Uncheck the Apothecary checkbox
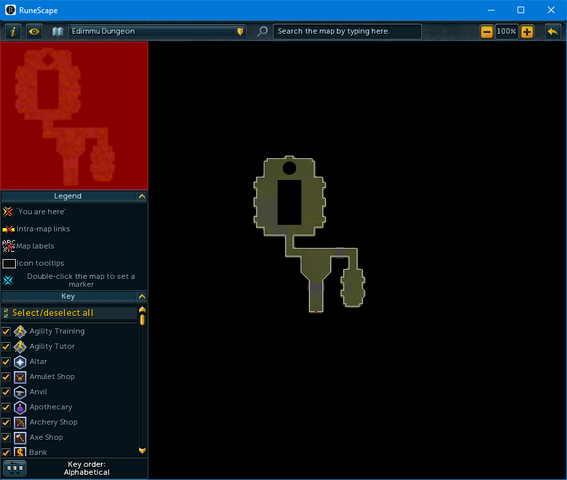The image size is (567, 480). tap(6, 407)
